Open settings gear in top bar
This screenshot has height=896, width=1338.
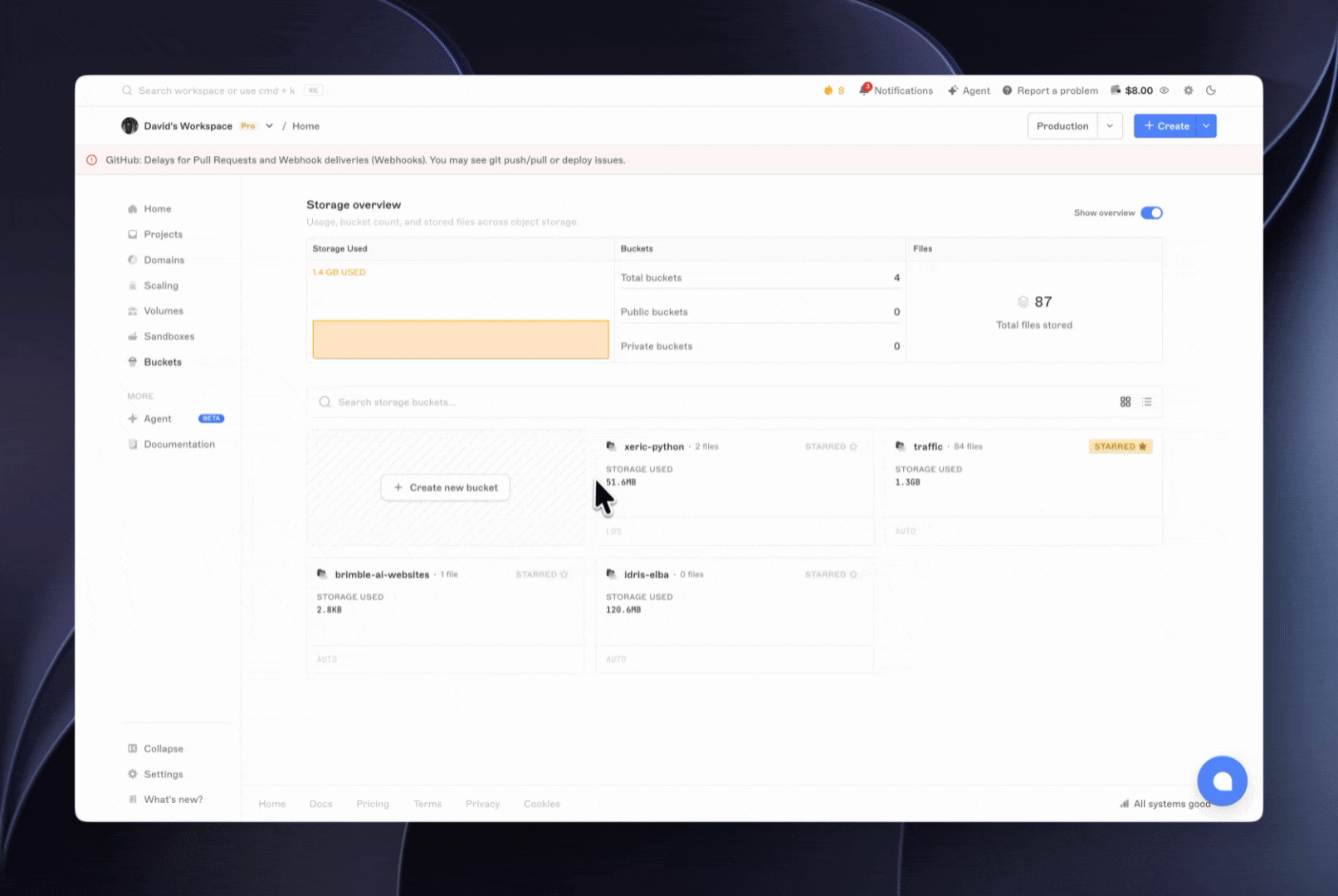click(x=1189, y=90)
